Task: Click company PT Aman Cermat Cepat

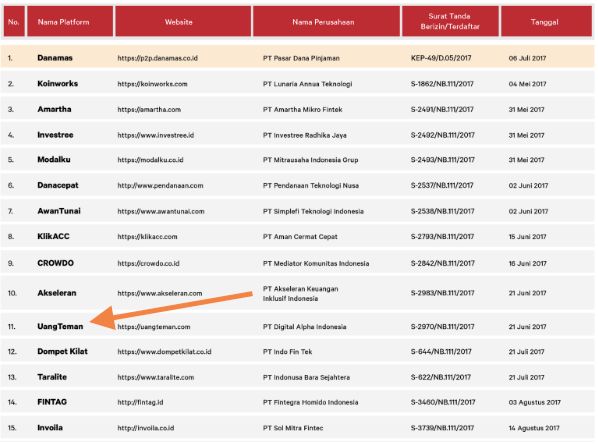Action: [x=300, y=237]
